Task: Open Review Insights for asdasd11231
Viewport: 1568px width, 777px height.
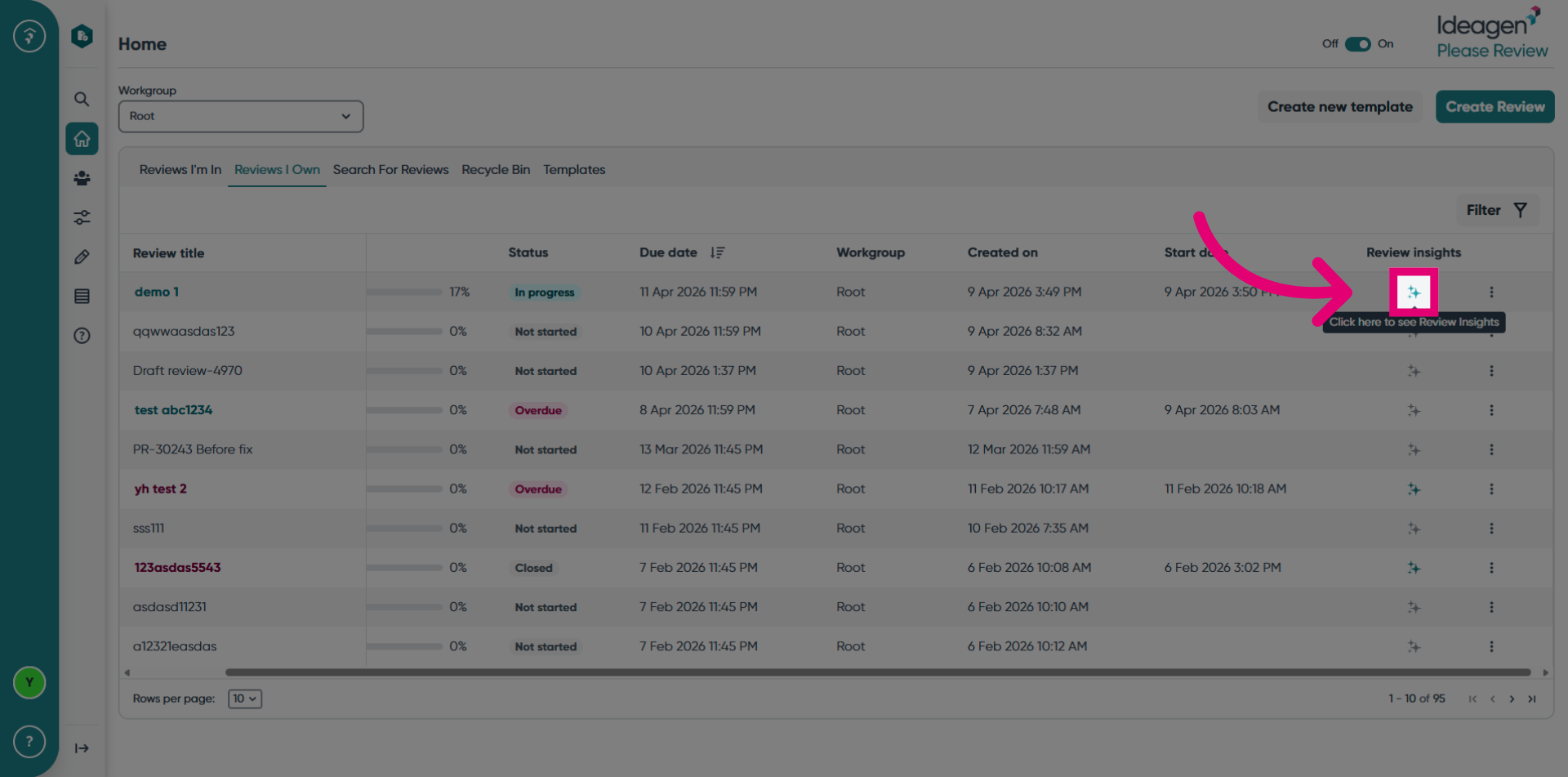Action: (1414, 607)
